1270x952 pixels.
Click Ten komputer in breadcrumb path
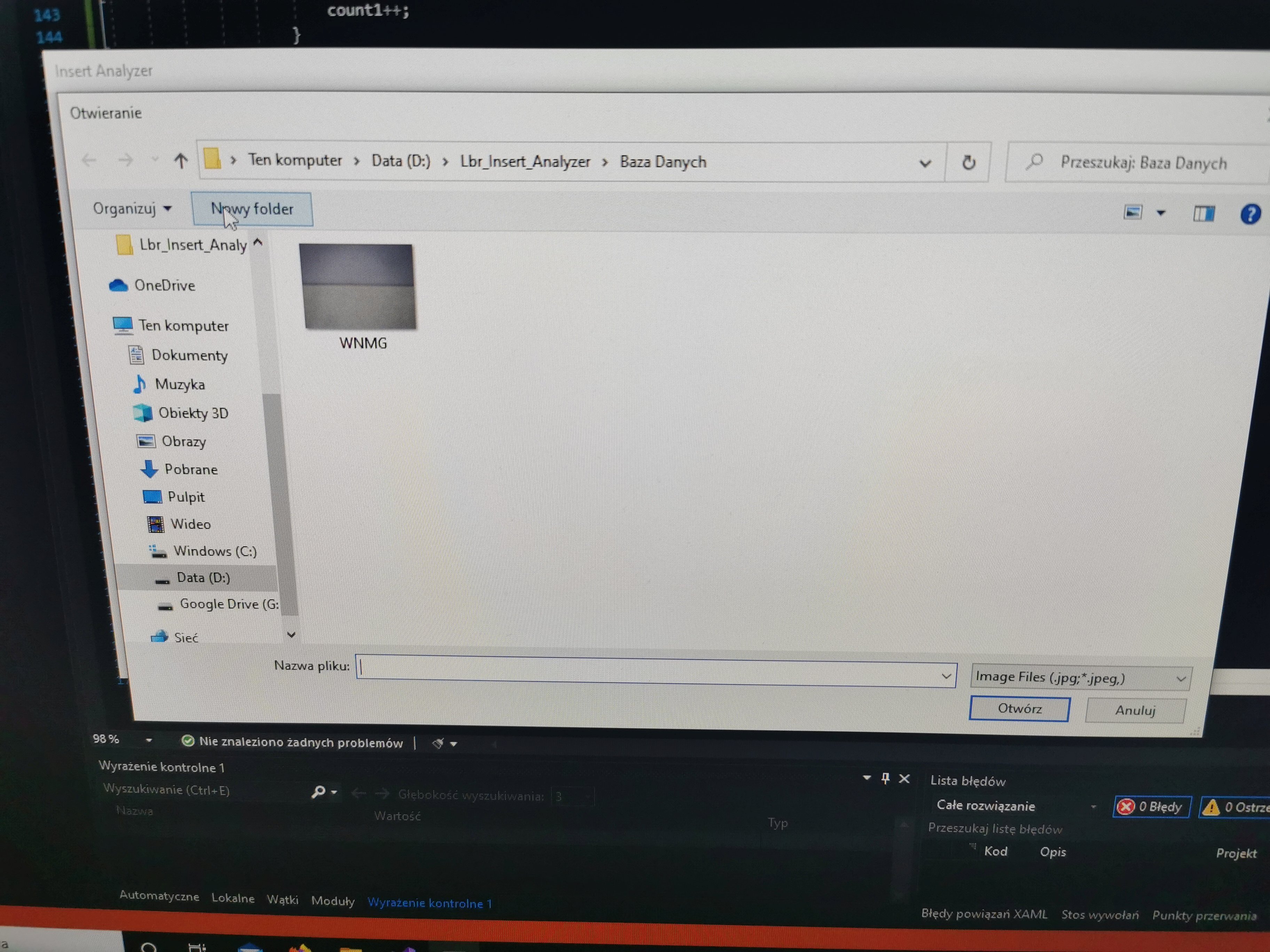click(295, 160)
